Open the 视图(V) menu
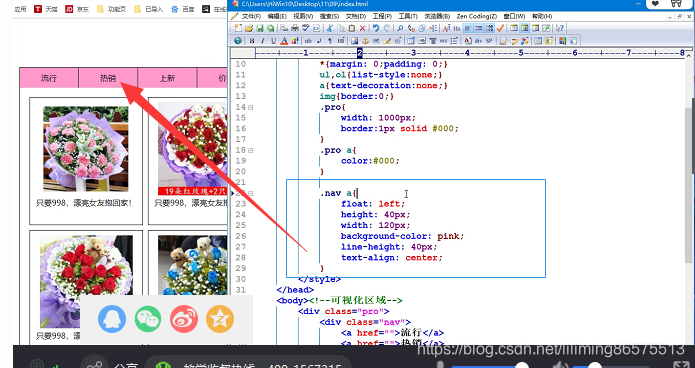Viewport: 695px width, 368px height. tap(303, 16)
